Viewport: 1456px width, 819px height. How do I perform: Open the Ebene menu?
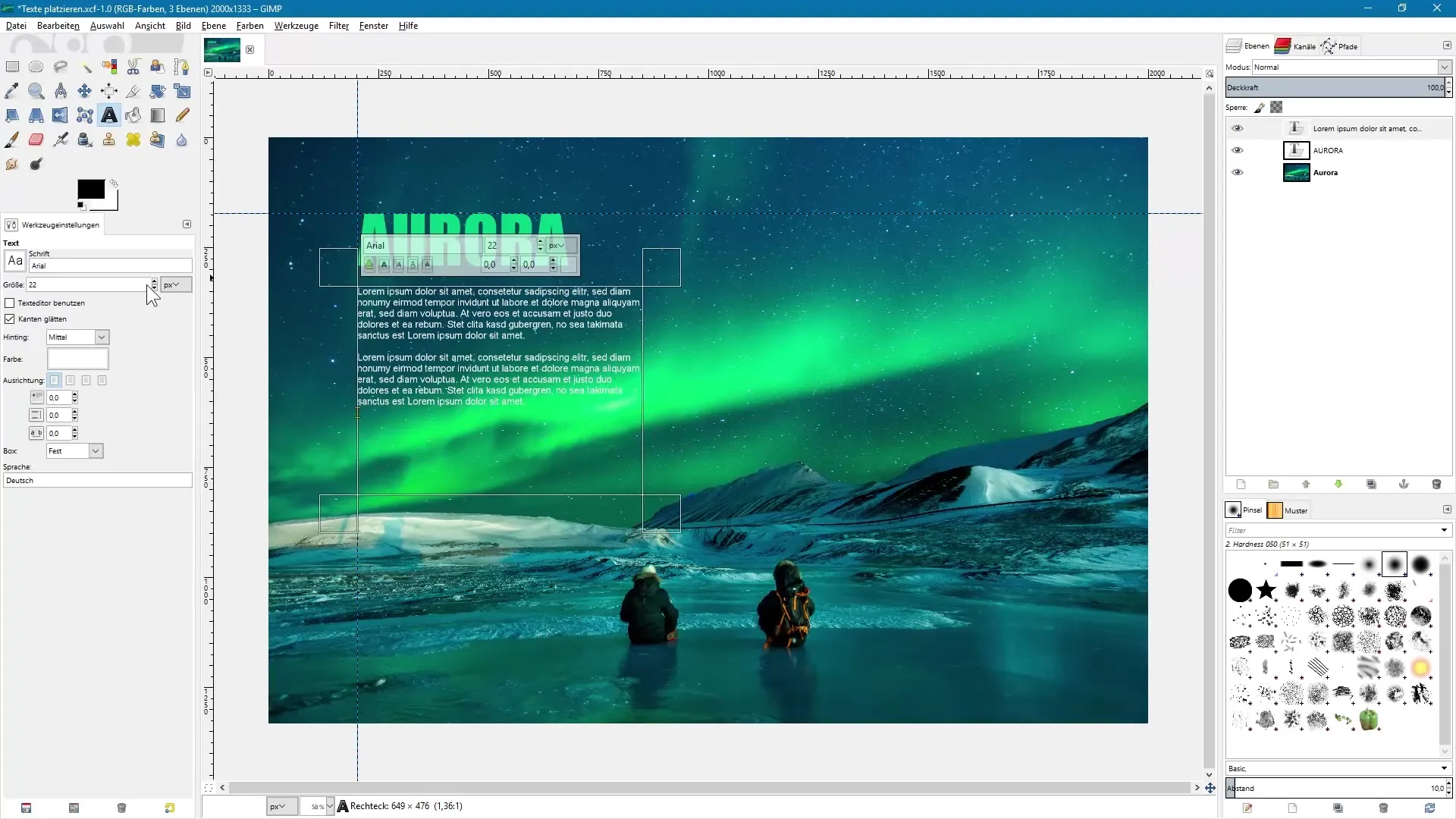coord(214,25)
